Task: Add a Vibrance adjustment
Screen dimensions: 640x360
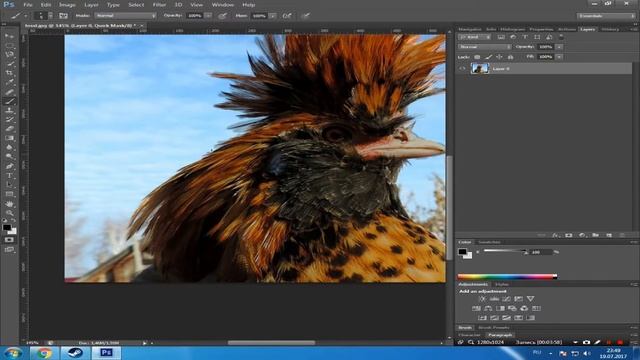Action: [530, 299]
